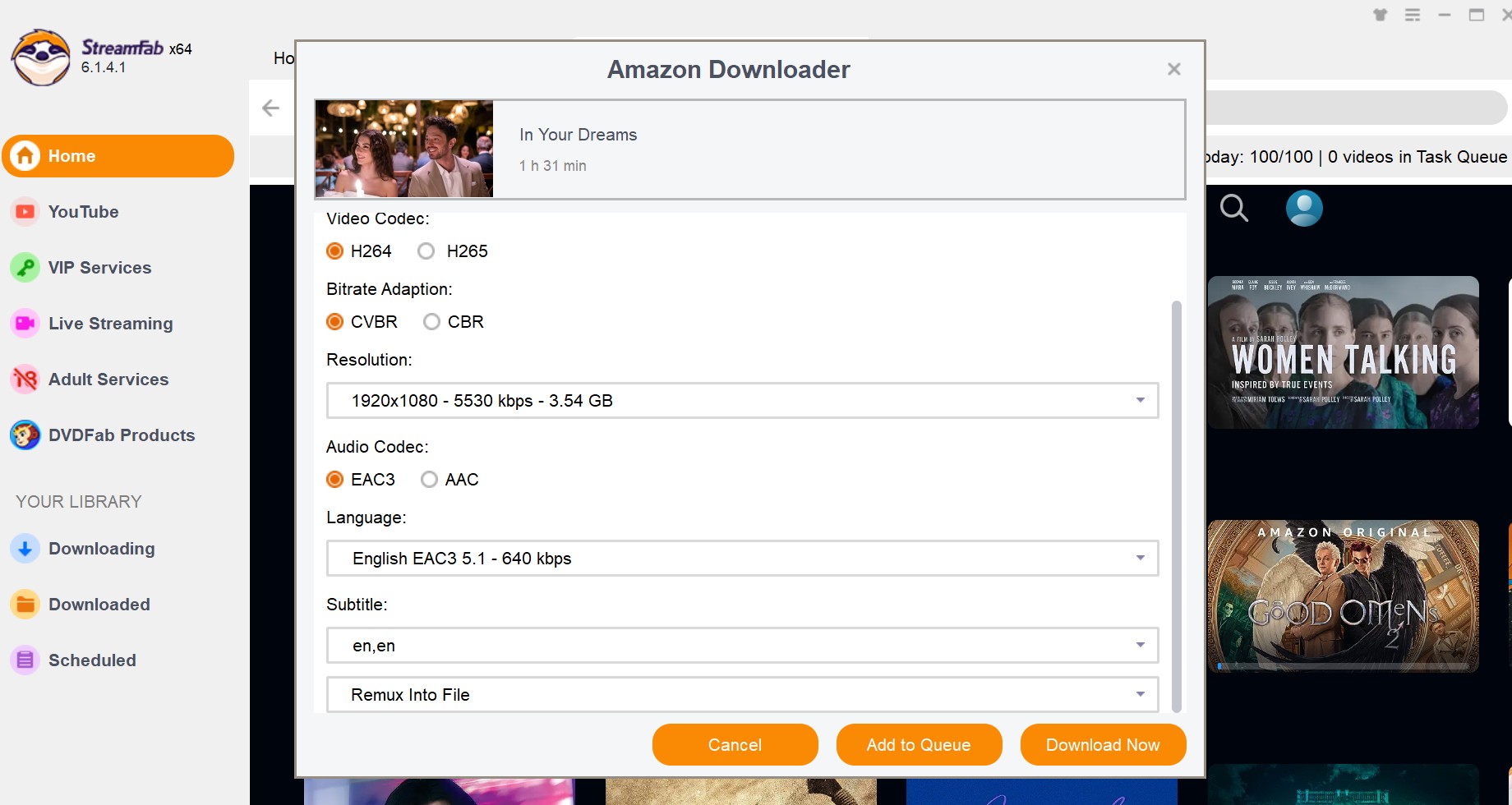Screen dimensions: 1512x805
Task: Click Add to Queue button
Action: (x=919, y=745)
